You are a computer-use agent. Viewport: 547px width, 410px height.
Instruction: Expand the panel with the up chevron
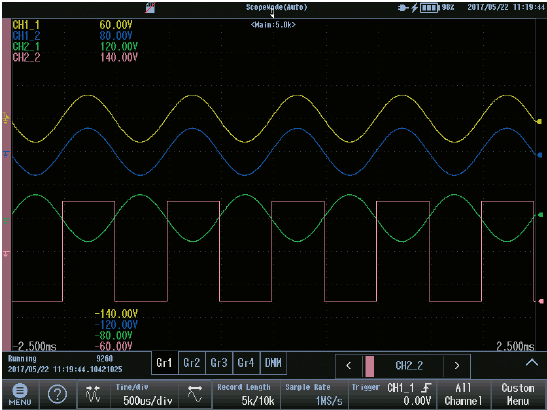coord(532,363)
